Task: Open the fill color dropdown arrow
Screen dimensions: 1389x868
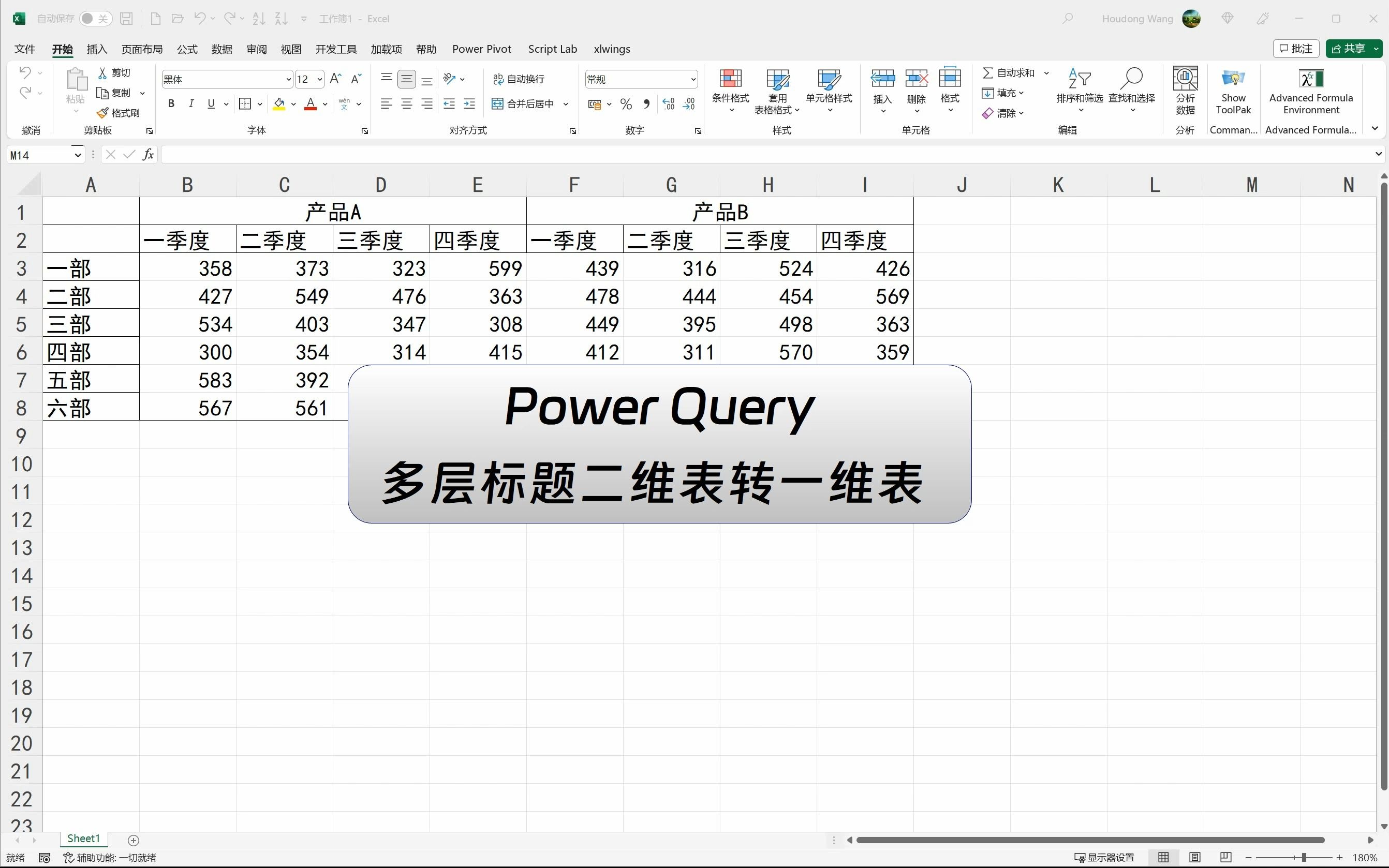Action: click(294, 104)
